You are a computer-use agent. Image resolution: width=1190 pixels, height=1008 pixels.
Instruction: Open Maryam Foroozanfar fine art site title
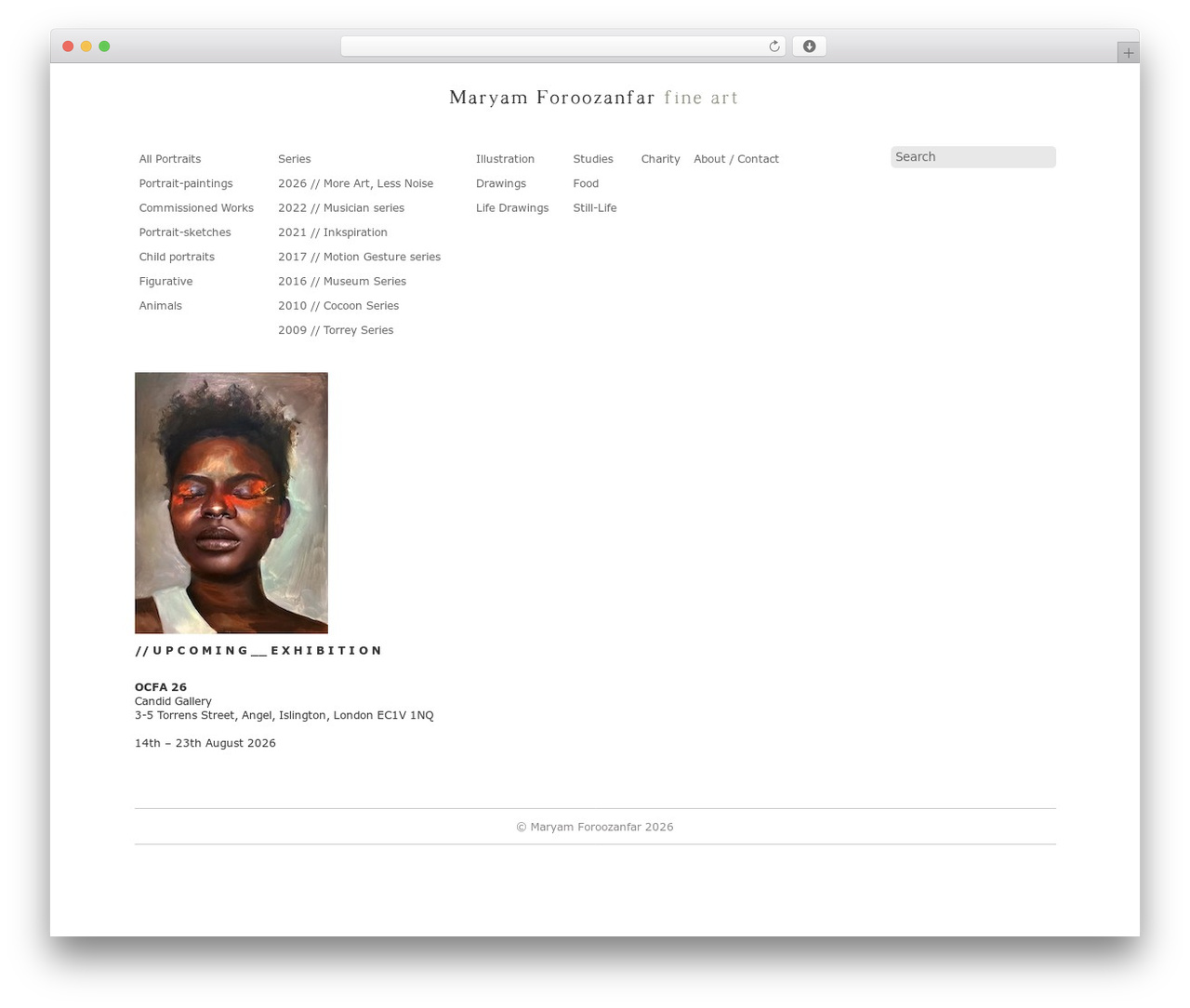594,98
